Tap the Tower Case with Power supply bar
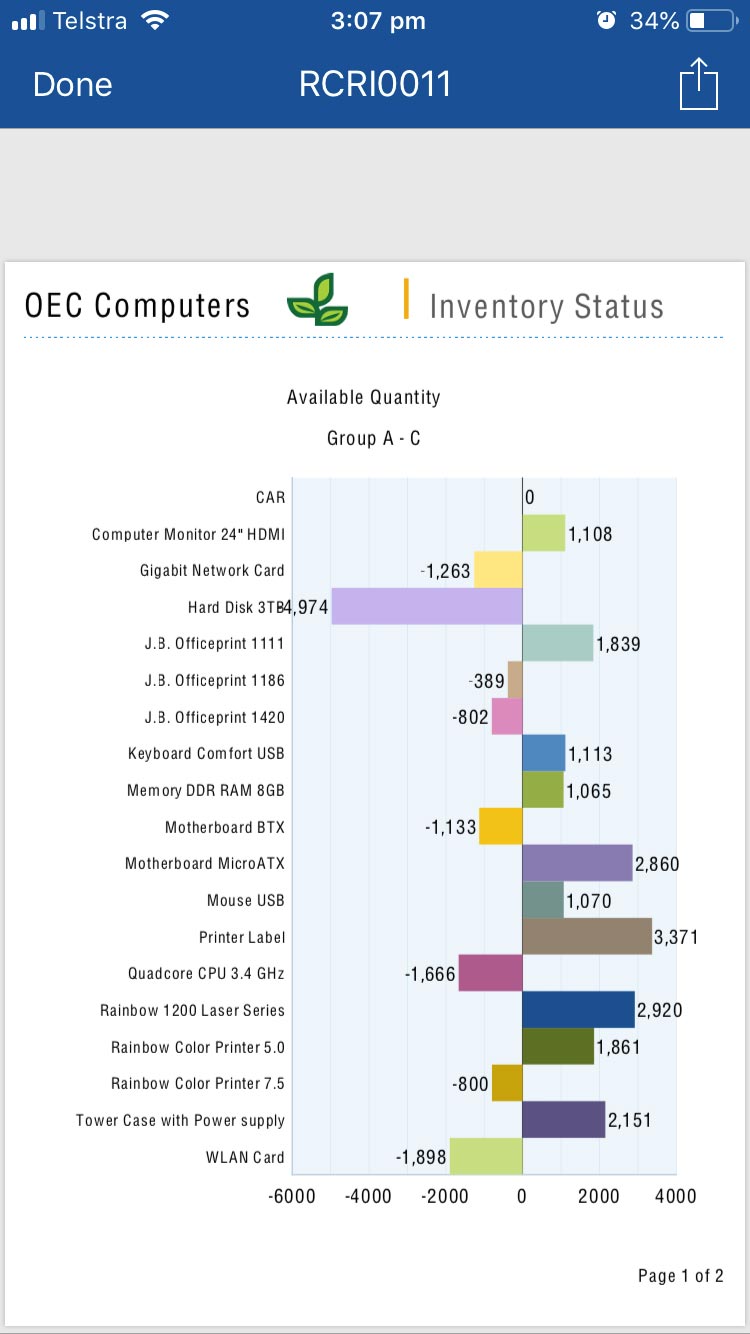 pos(563,1119)
